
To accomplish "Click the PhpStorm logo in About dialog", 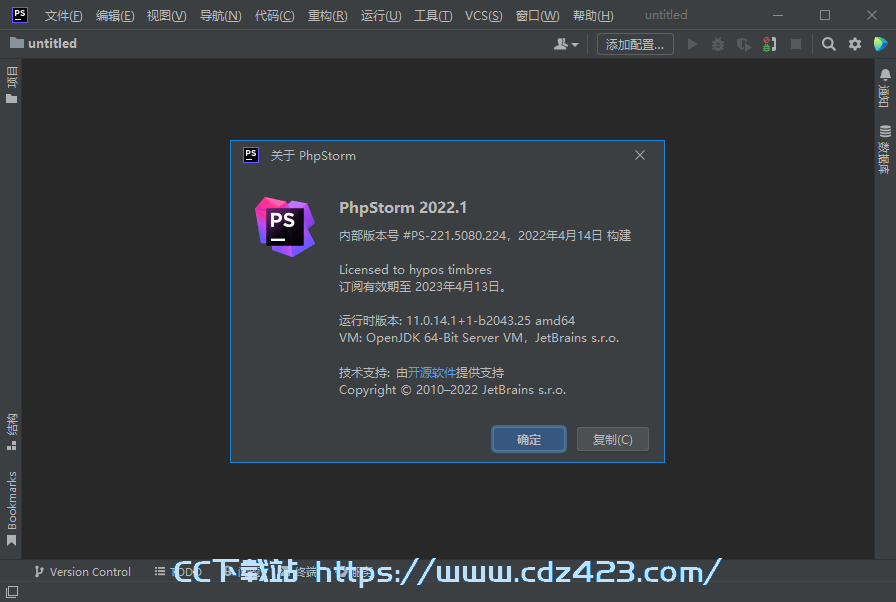I will 285,227.
